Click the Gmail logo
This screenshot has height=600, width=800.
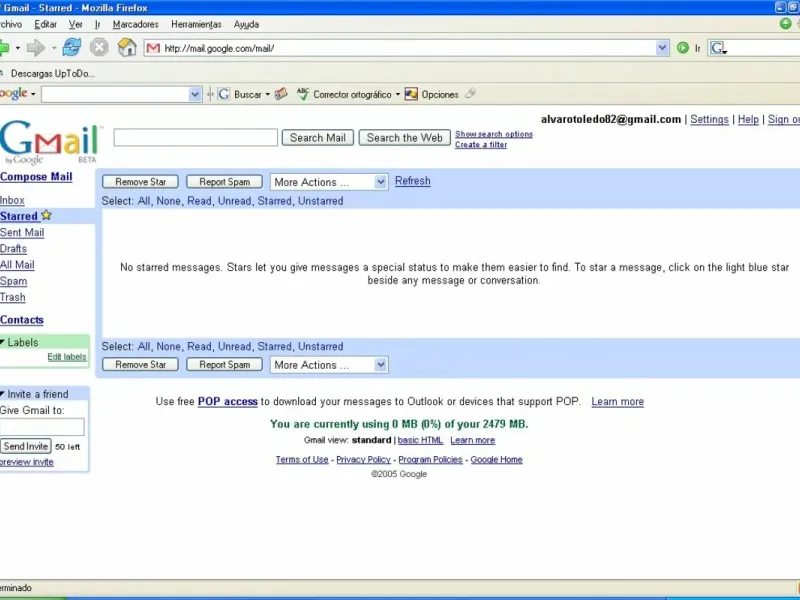50,142
